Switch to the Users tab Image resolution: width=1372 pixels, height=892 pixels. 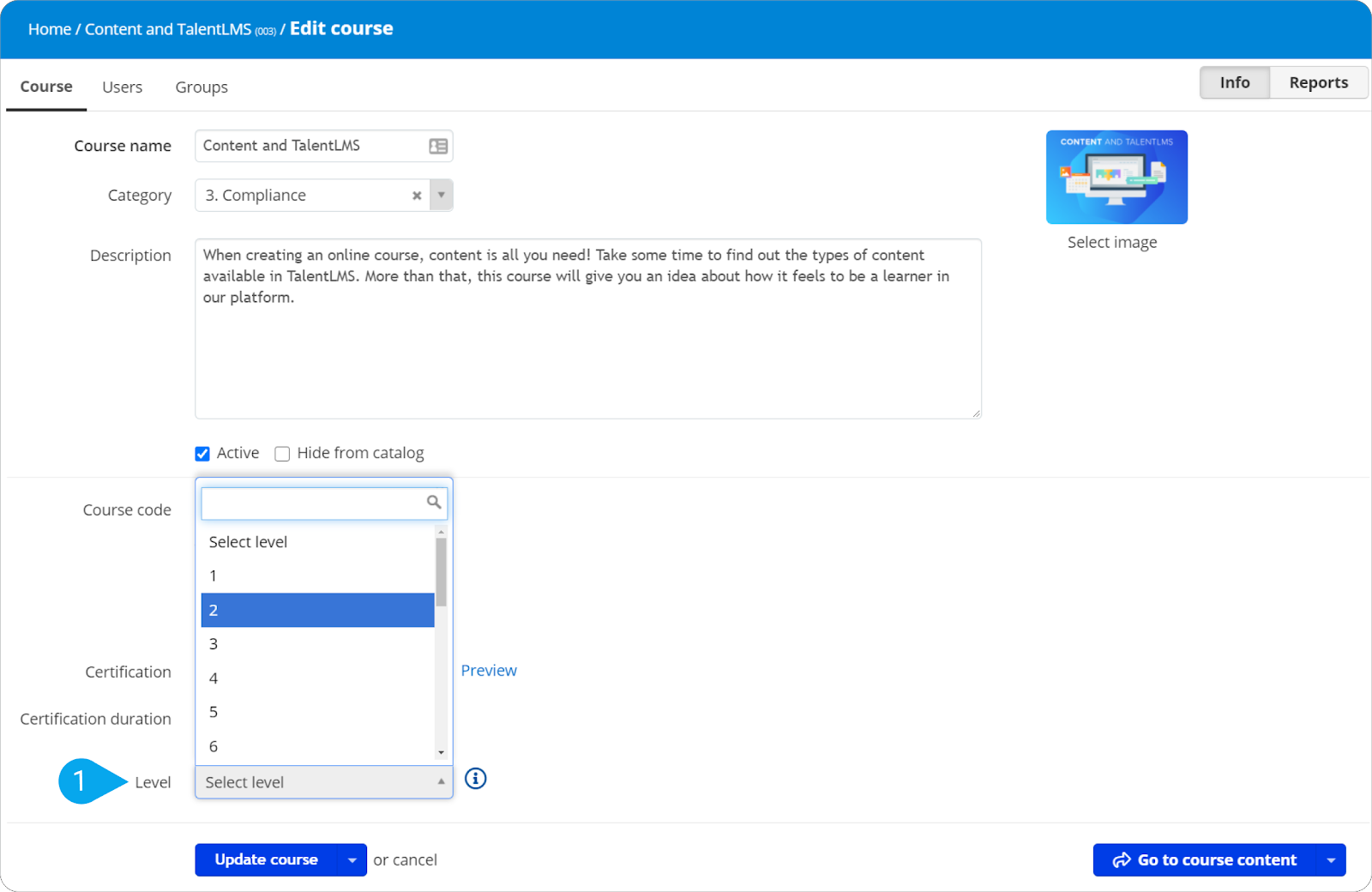click(123, 87)
